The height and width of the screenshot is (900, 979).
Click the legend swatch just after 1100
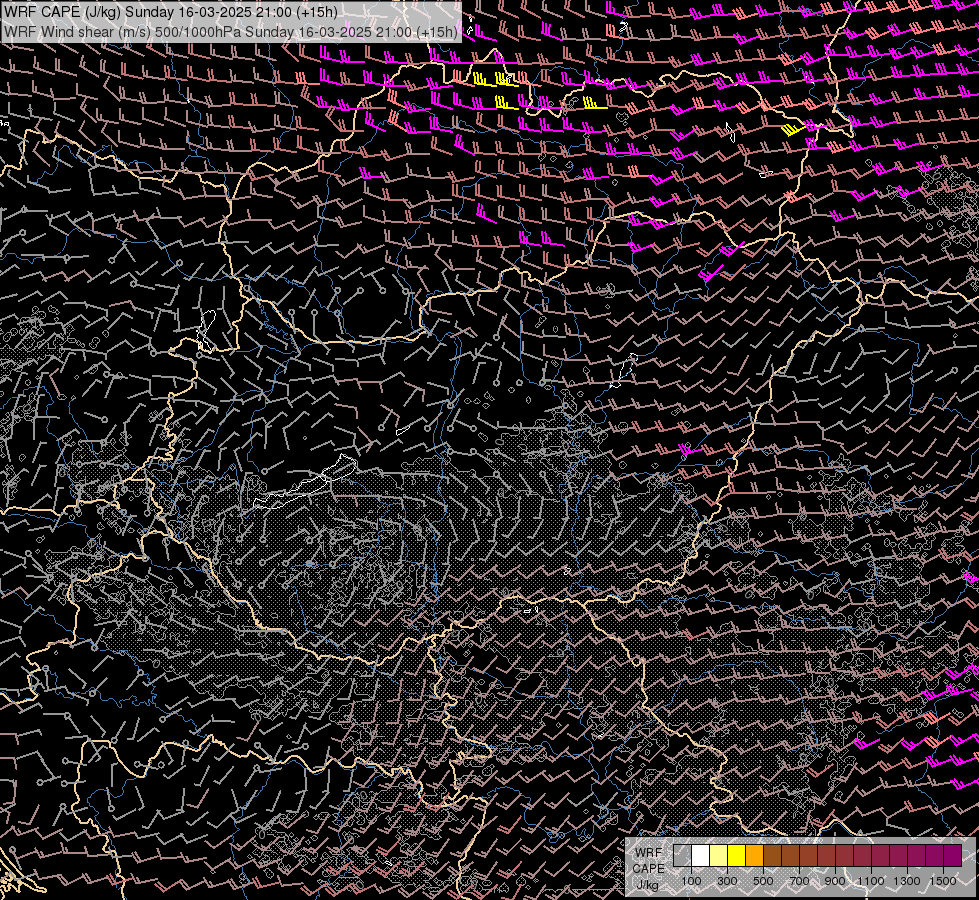(880, 856)
